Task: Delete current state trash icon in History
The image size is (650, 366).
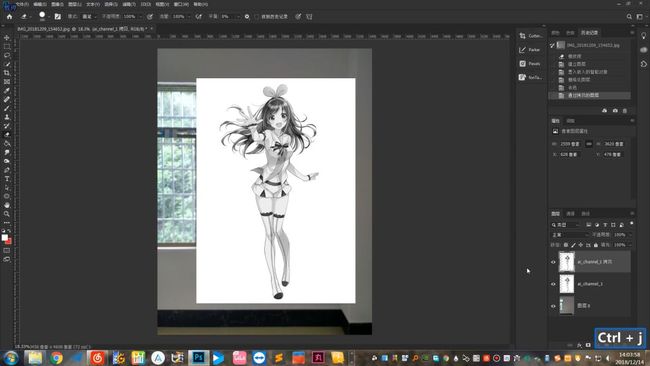Action: coord(625,111)
